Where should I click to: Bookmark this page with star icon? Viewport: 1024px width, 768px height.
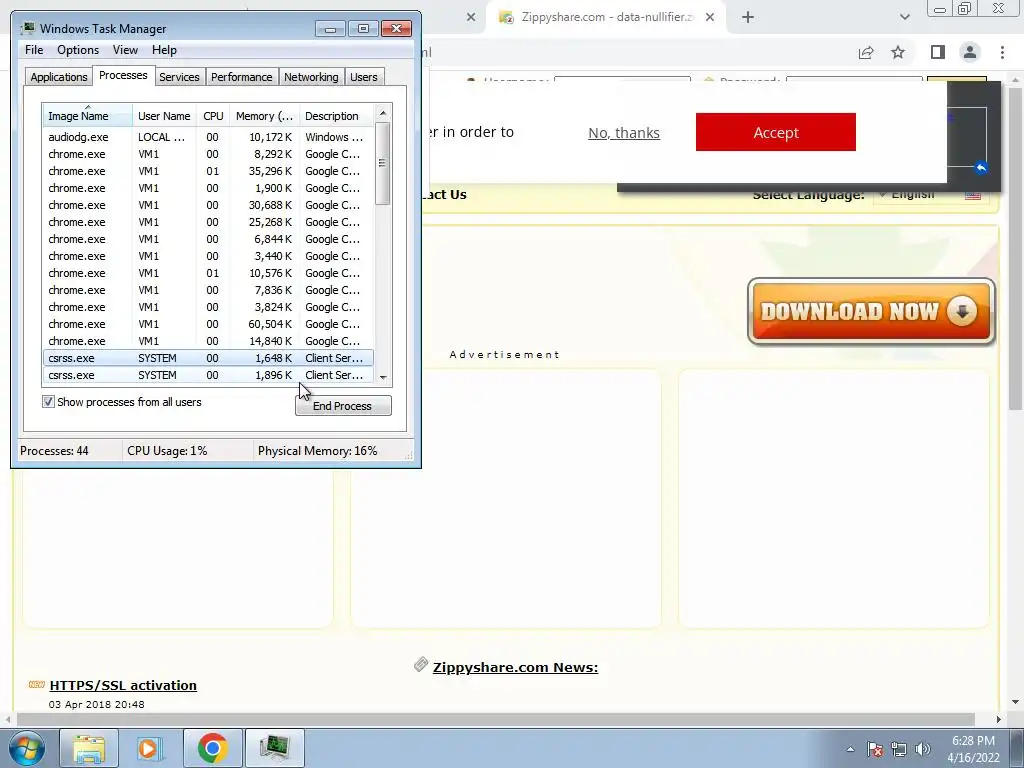pyautogui.click(x=898, y=52)
